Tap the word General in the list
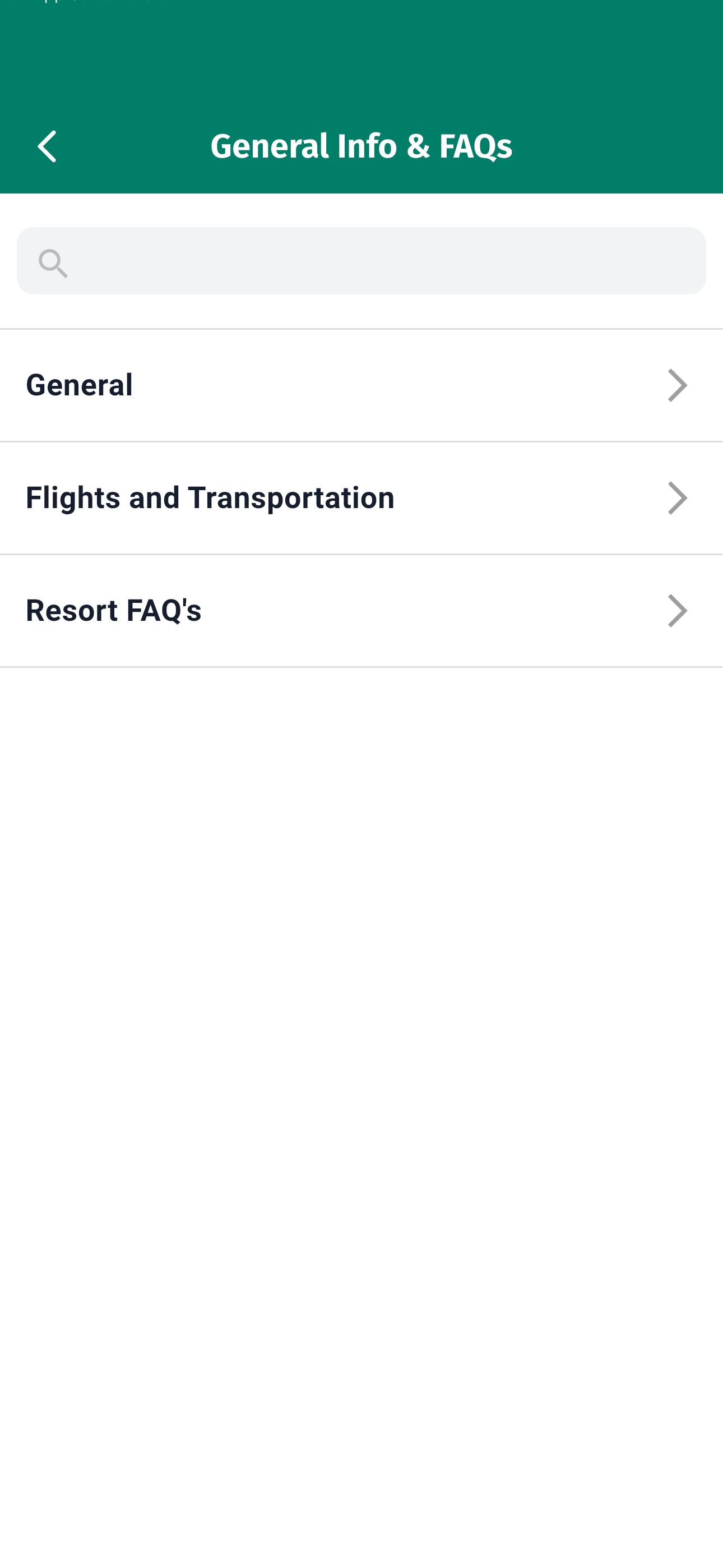Screen dimensions: 723x1568 coord(79,385)
